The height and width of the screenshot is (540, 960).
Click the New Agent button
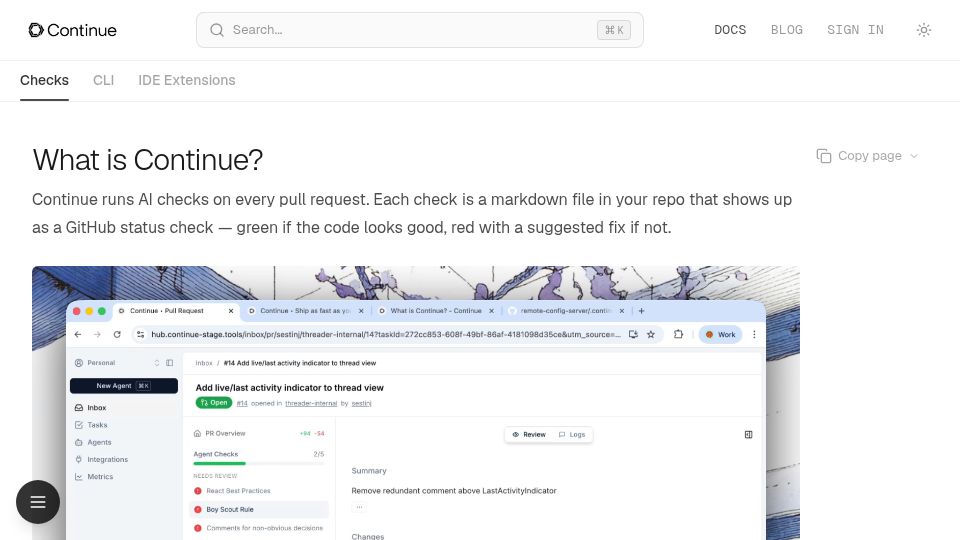pyautogui.click(x=124, y=386)
